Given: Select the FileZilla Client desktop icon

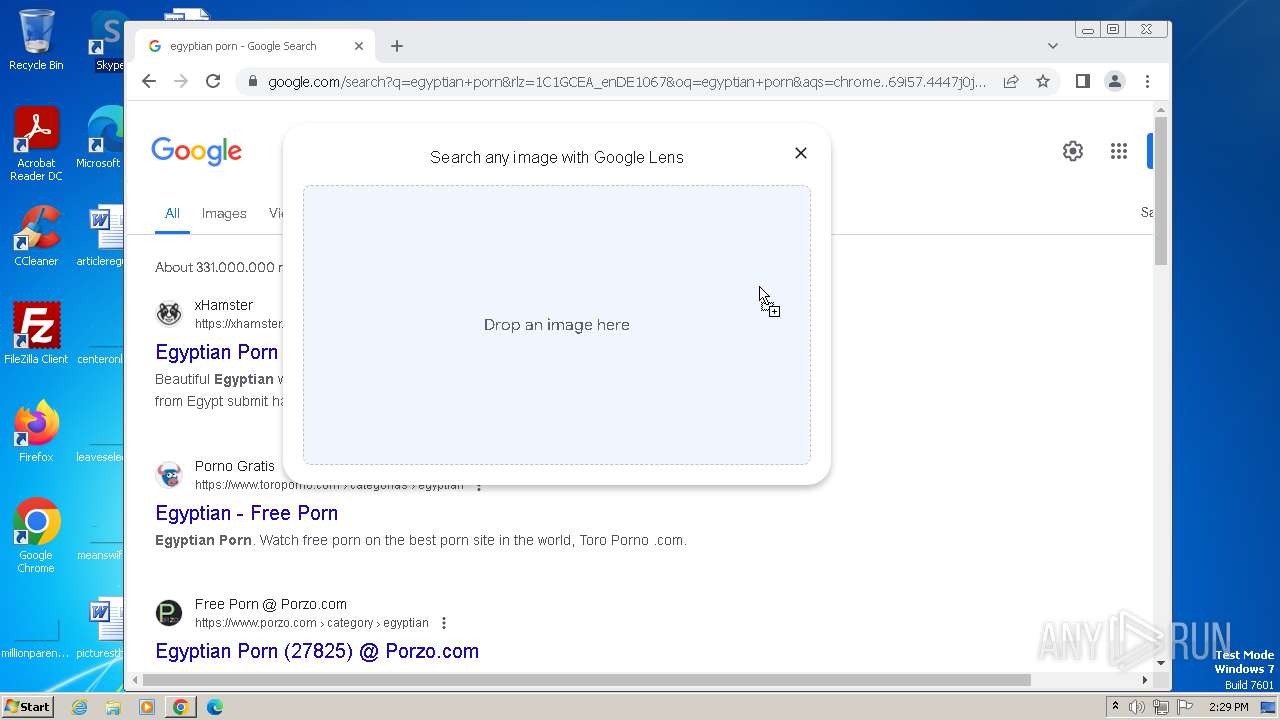Looking at the screenshot, I should 36,334.
